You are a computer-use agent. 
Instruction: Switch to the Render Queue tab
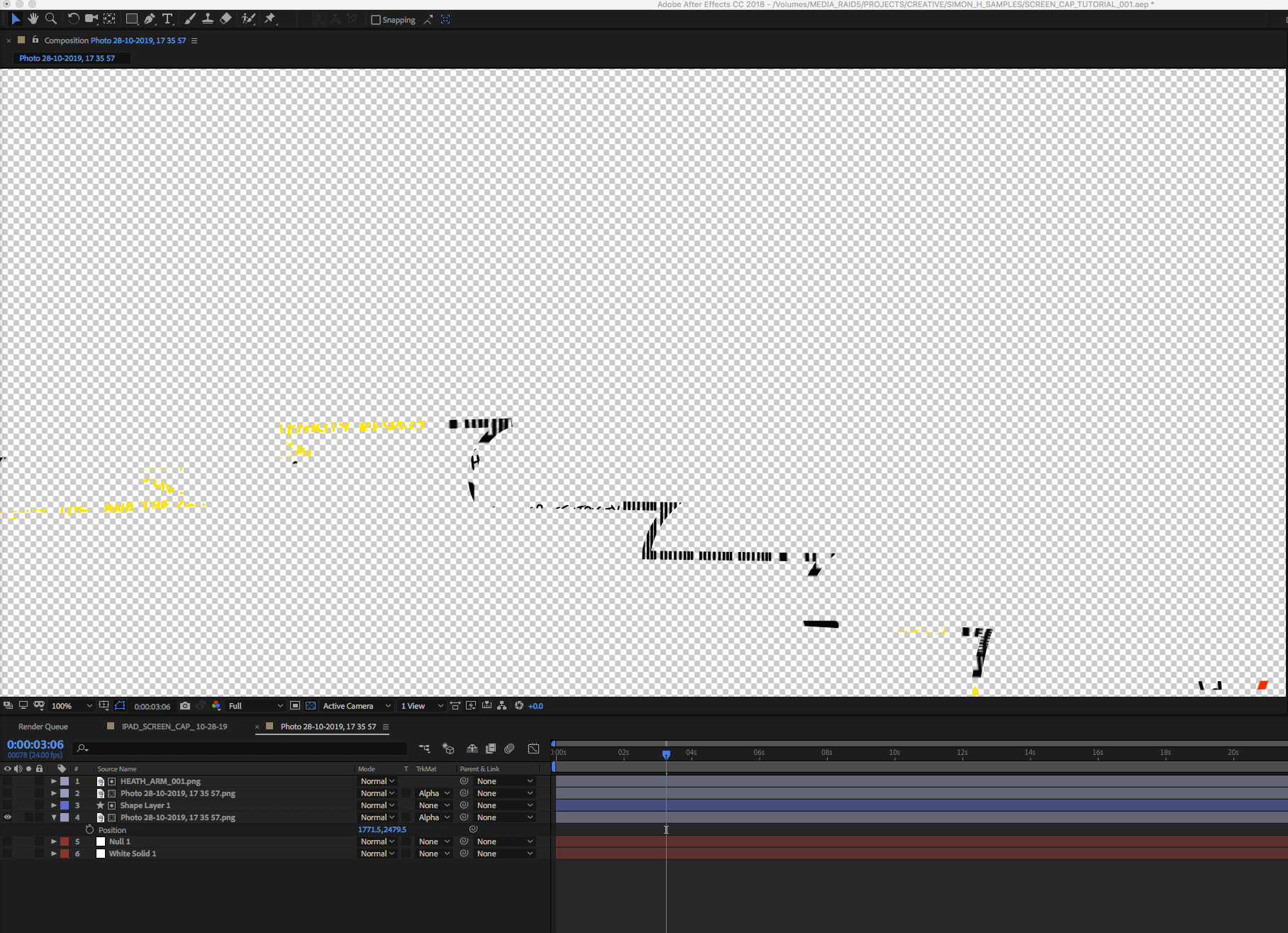click(43, 727)
